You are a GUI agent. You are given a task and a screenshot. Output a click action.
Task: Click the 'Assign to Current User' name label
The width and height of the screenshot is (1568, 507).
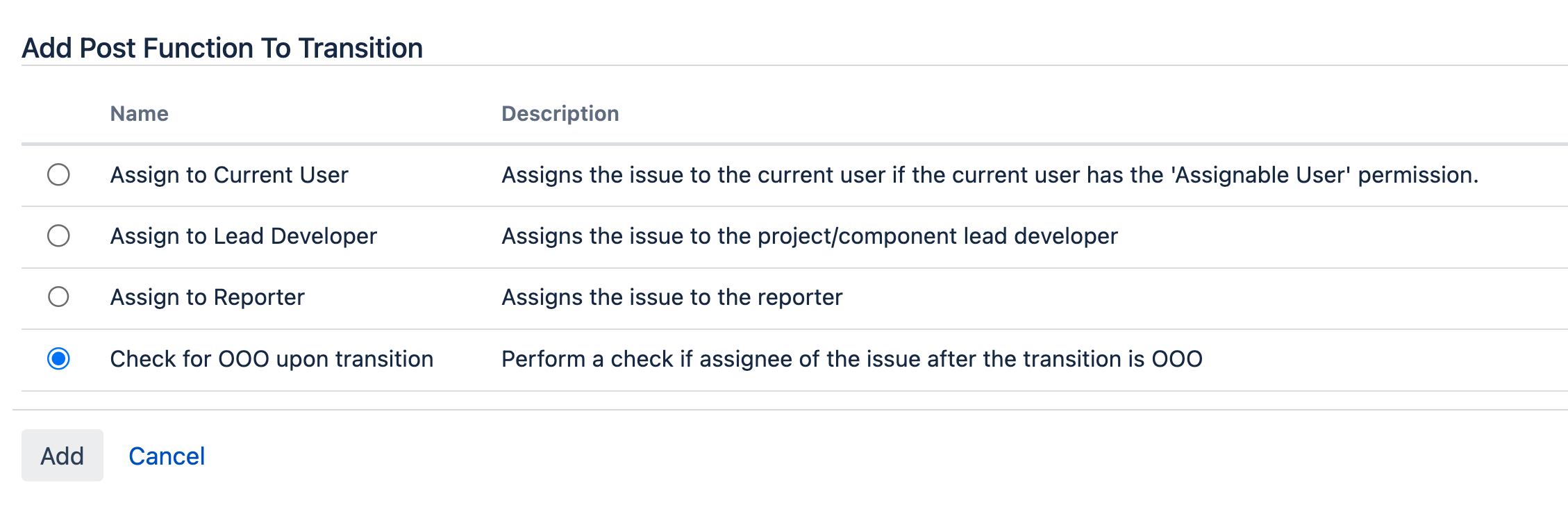229,175
